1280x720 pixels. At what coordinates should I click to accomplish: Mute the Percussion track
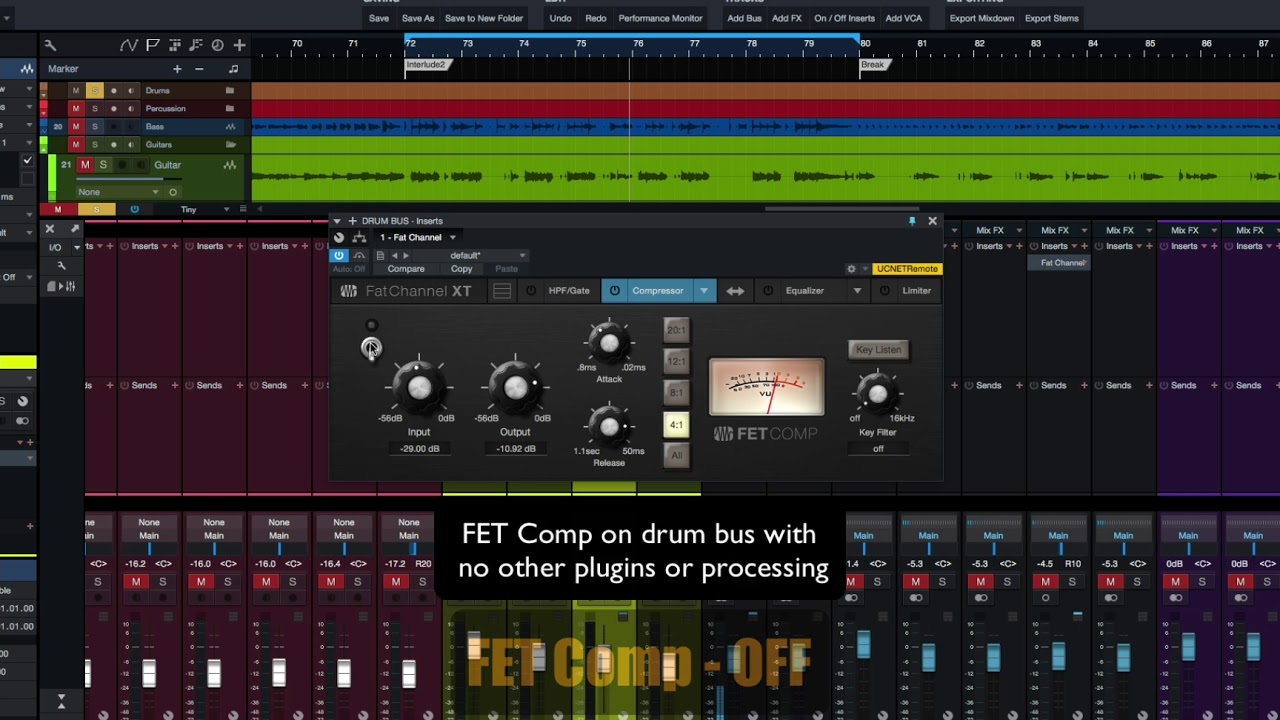(75, 108)
